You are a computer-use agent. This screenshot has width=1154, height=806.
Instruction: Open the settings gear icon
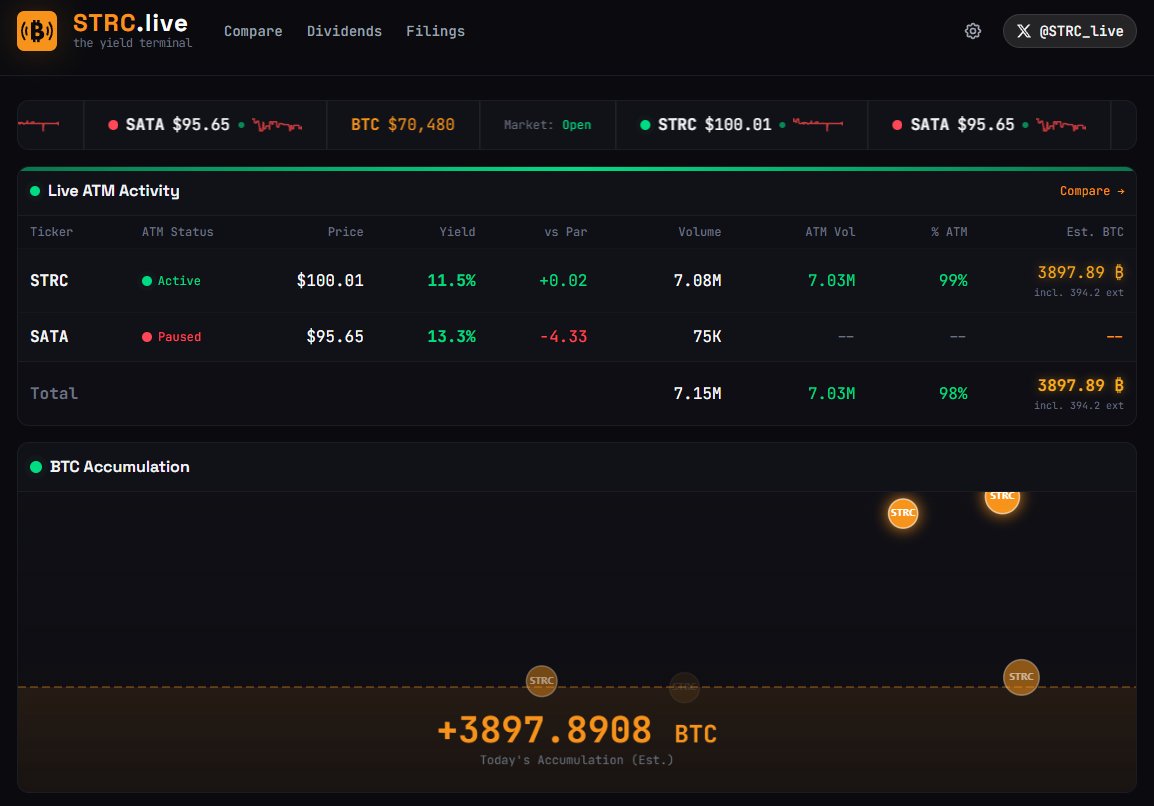click(972, 31)
